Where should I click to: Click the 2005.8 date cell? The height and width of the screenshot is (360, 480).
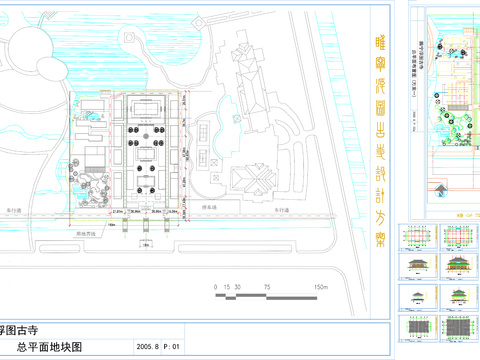(x=147, y=347)
